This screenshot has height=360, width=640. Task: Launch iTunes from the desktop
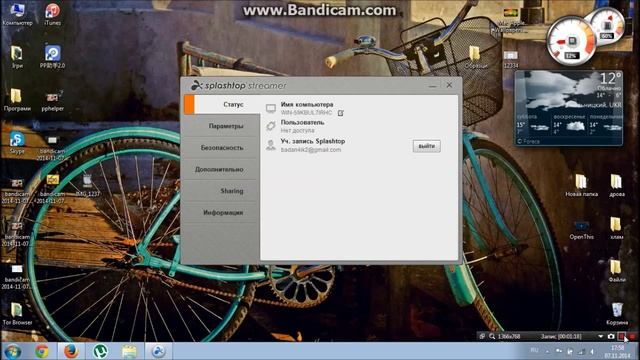[x=53, y=14]
